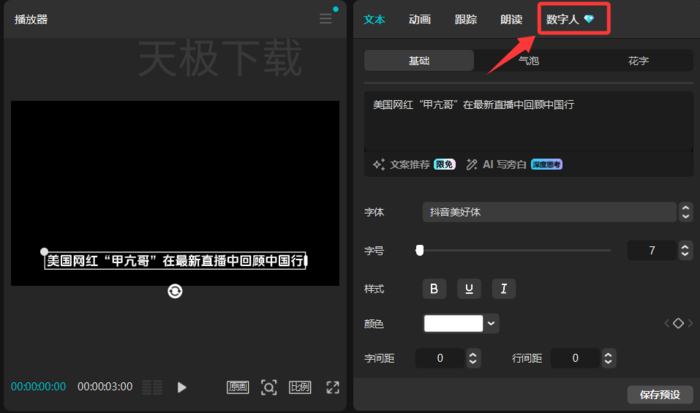Switch to the 跟踪 tab
The height and width of the screenshot is (413, 700).
pyautogui.click(x=466, y=19)
